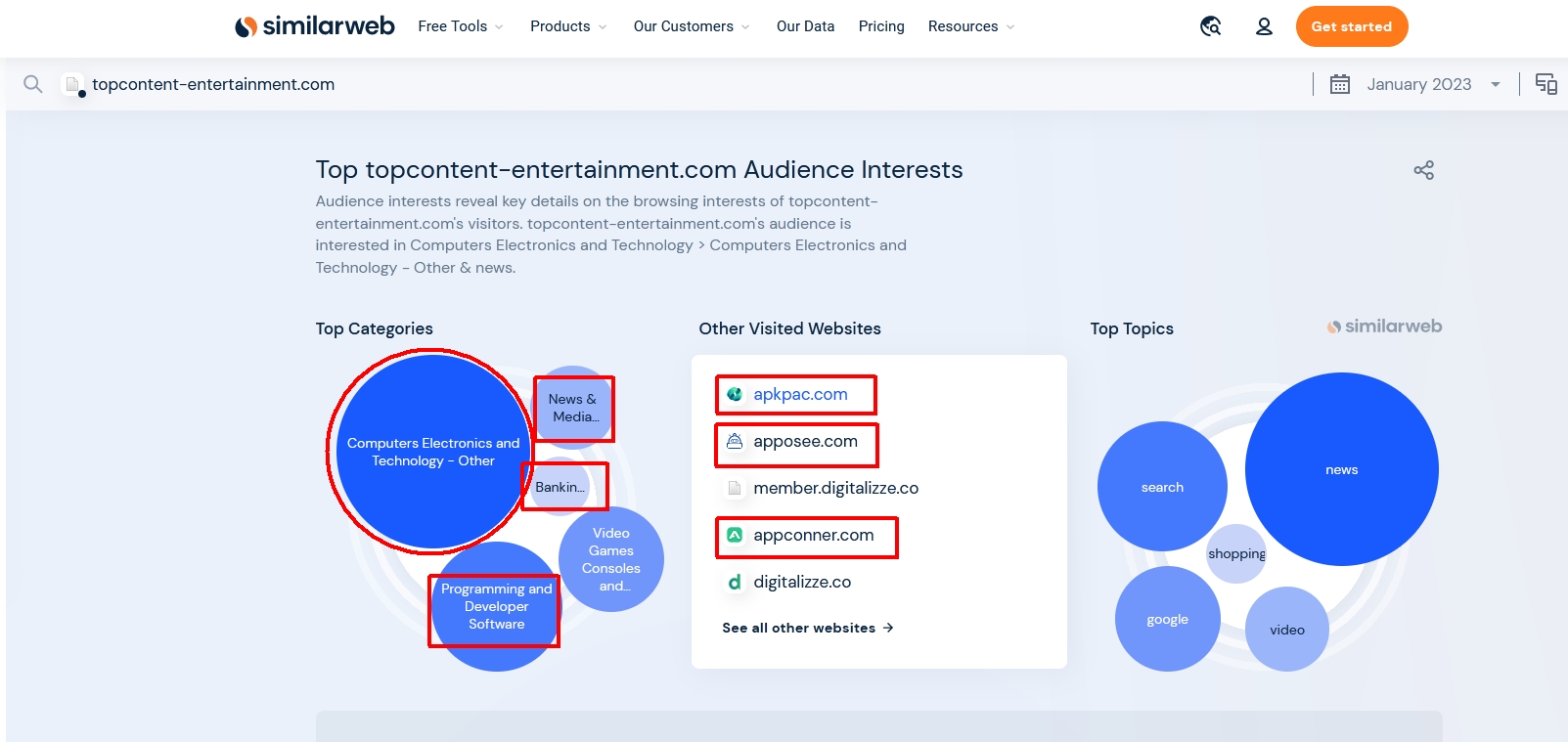The height and width of the screenshot is (742, 1568).
Task: Click the compare devices icon
Action: point(1546,84)
